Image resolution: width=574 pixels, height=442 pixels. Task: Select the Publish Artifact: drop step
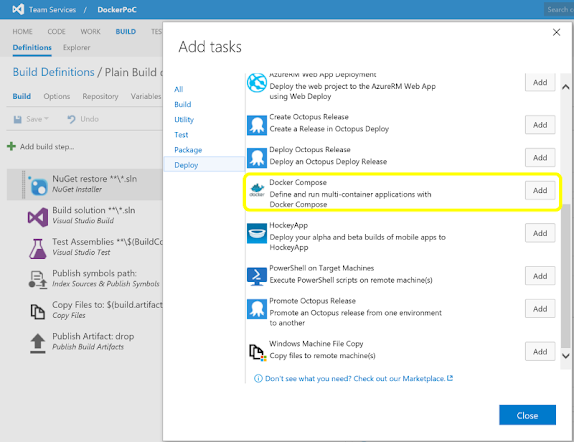click(x=93, y=341)
